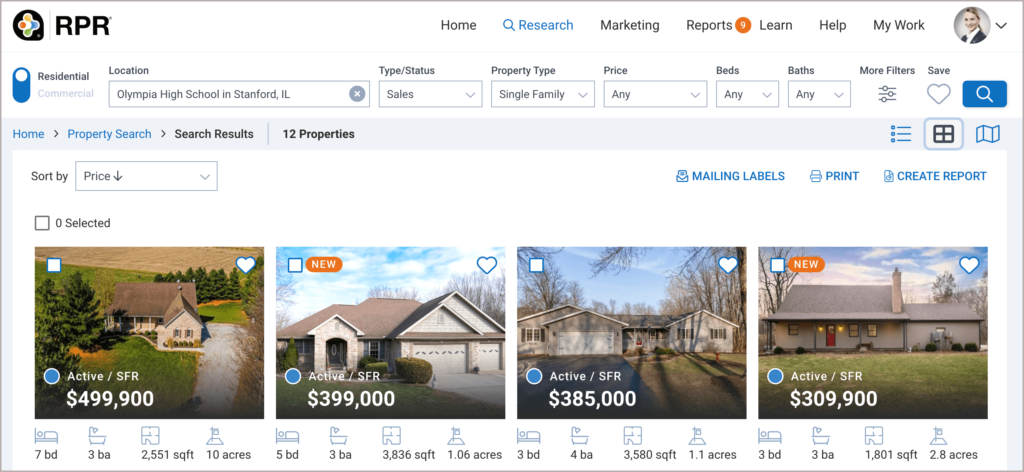Image resolution: width=1024 pixels, height=472 pixels.
Task: Tick the checkbox on the $385,000 listing
Action: pyautogui.click(x=536, y=265)
